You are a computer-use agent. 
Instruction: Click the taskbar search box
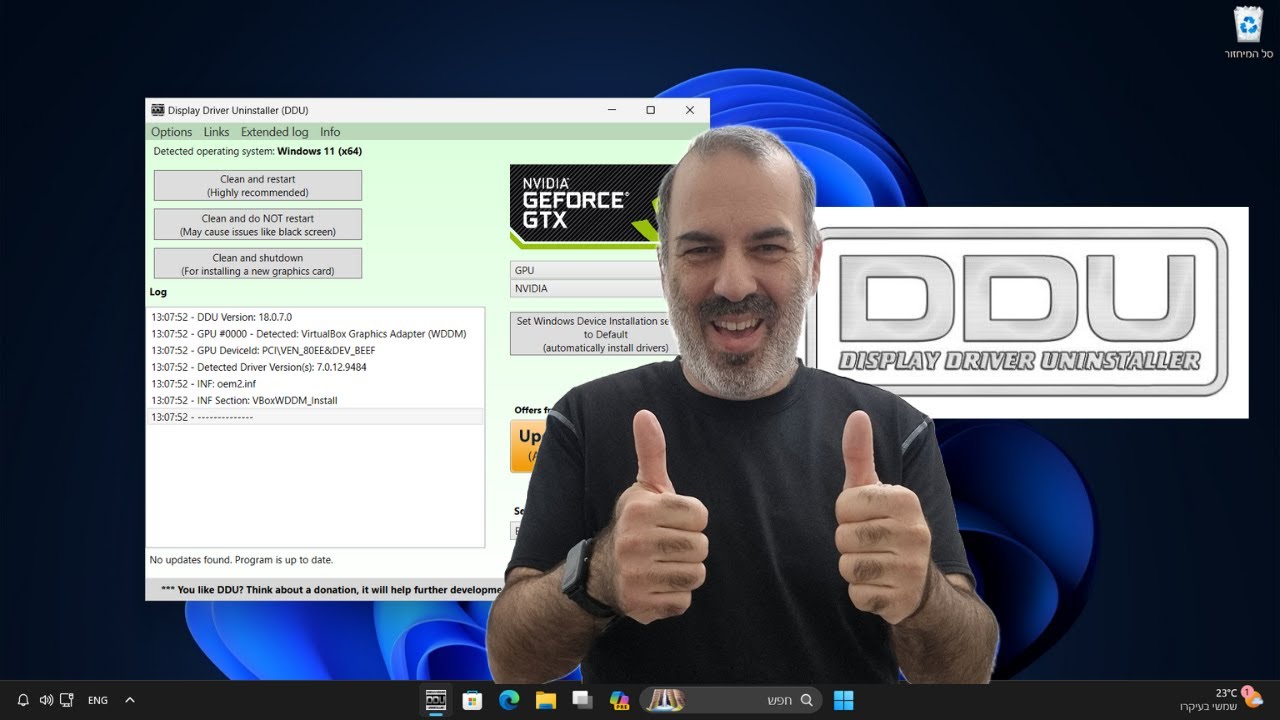(x=732, y=700)
